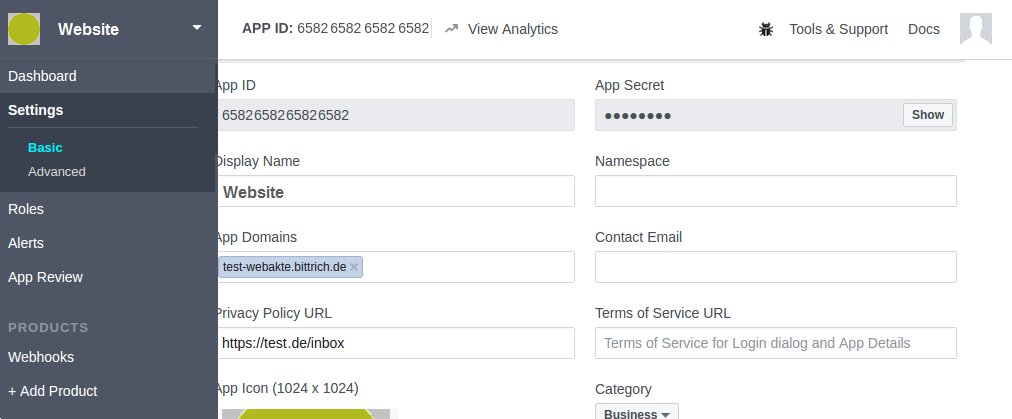This screenshot has width=1012, height=419.
Task: Show the App Secret
Action: tap(927, 115)
